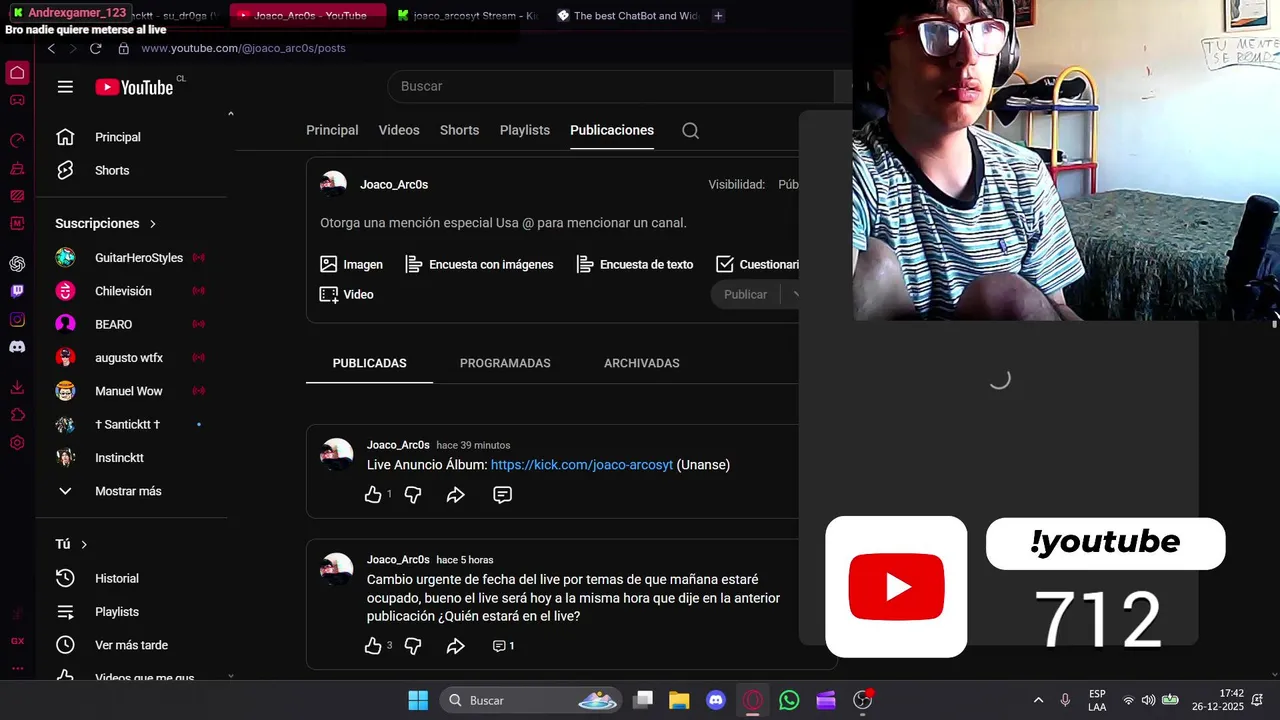
Task: Open Discord from the Opera sidebar
Action: pyautogui.click(x=17, y=347)
